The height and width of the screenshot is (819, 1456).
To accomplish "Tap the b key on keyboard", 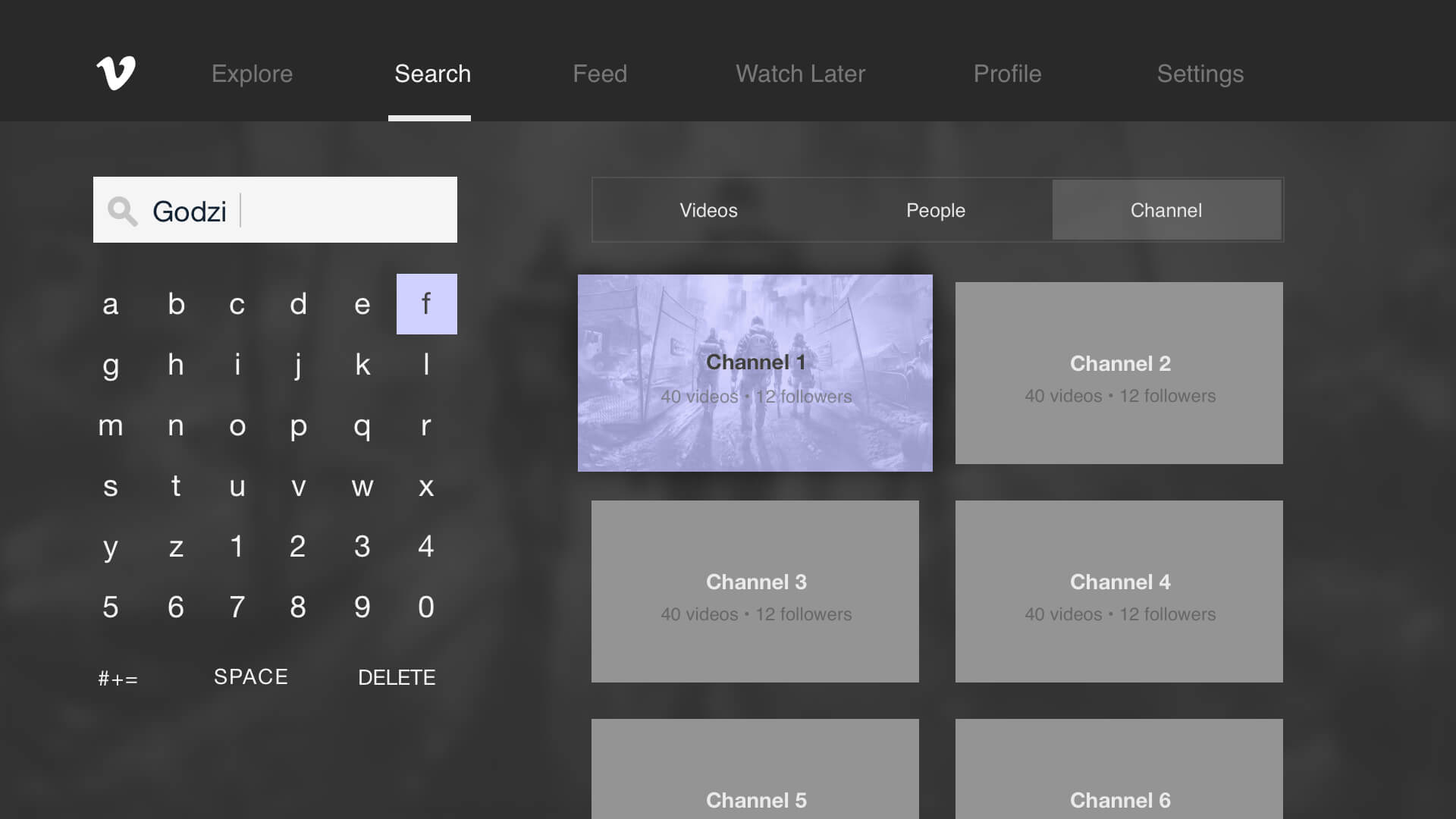I will point(176,304).
